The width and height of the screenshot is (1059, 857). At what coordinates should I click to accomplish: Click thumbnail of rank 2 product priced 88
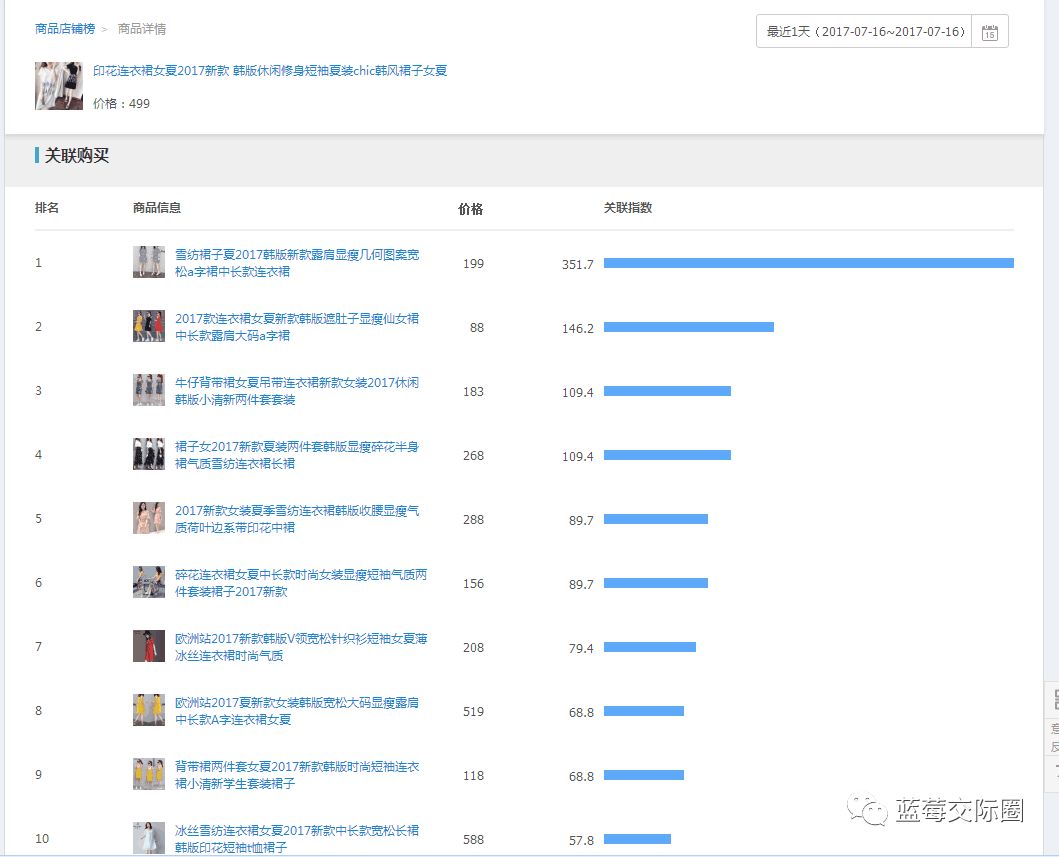pos(149,326)
